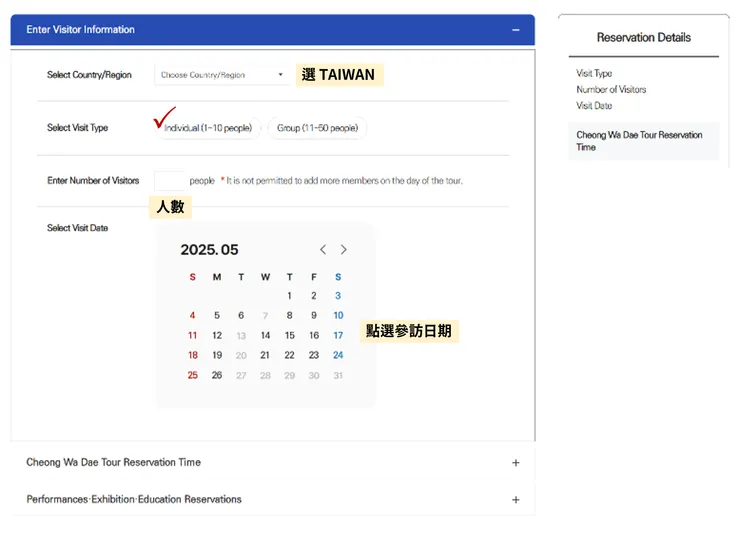Pick May 2 on the calendar
Image resolution: width=740 pixels, height=534 pixels.
click(x=313, y=296)
